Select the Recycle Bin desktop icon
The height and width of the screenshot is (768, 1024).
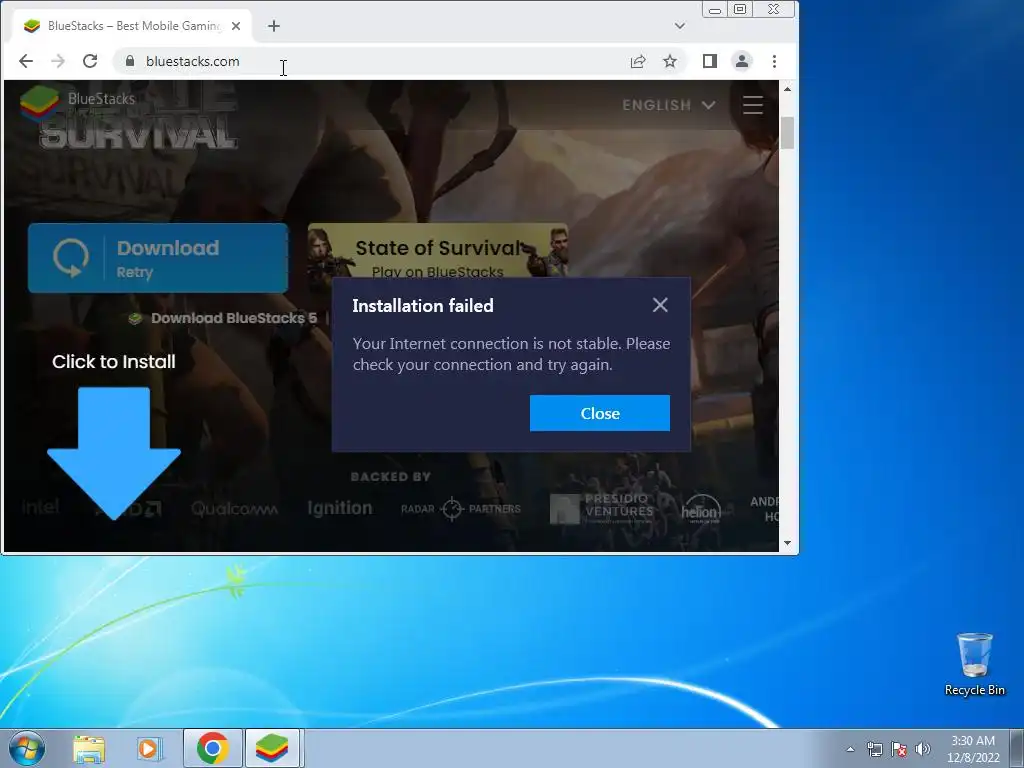coord(974,664)
